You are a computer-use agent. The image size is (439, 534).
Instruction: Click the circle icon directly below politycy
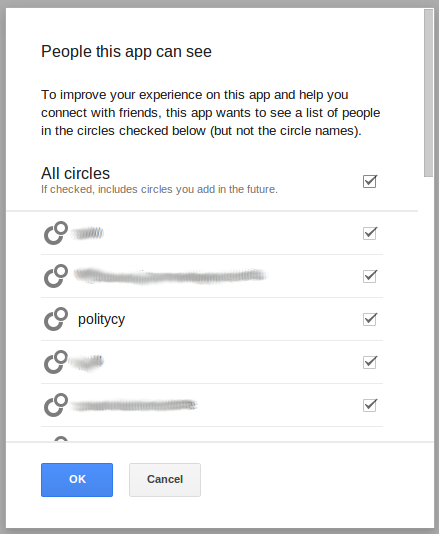tap(56, 362)
